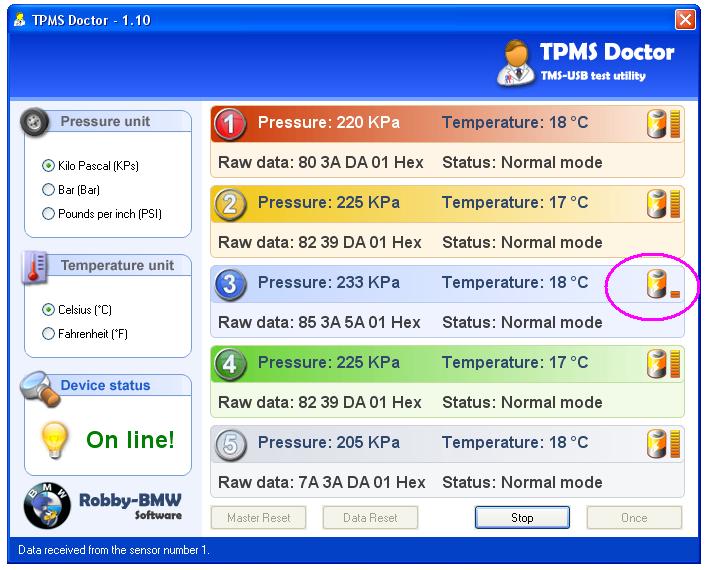
Task: Click the small app icon in title bar
Action: pyautogui.click(x=19, y=19)
